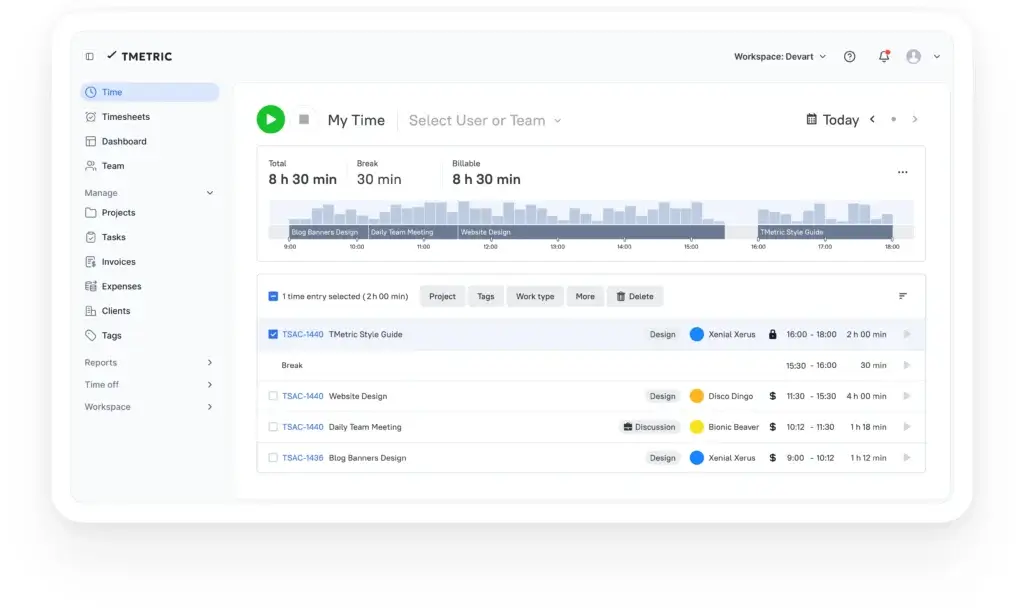The width and height of the screenshot is (1024, 613).
Task: Open TSAC-1440 link on Website Design row
Action: coord(302,396)
